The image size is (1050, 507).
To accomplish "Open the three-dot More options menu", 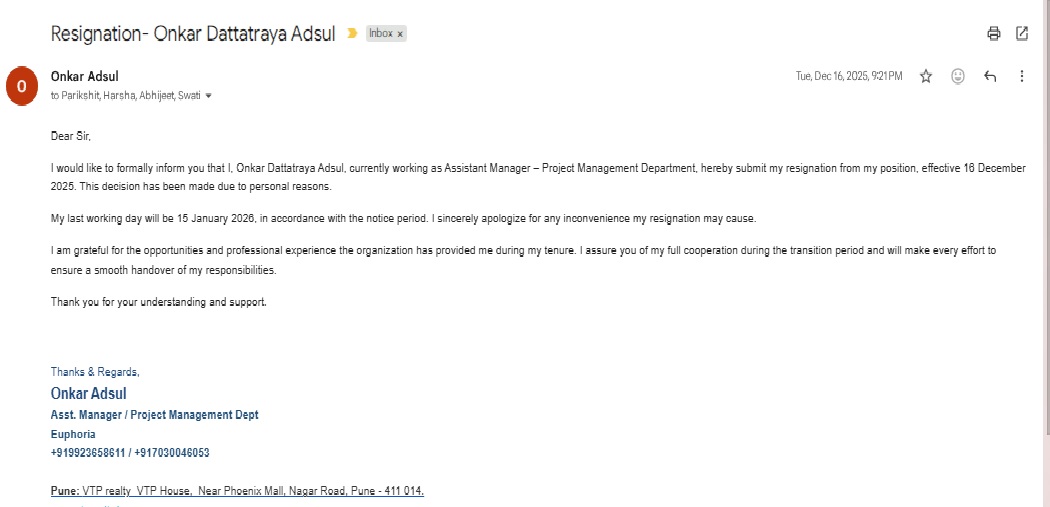I will click(x=1022, y=76).
